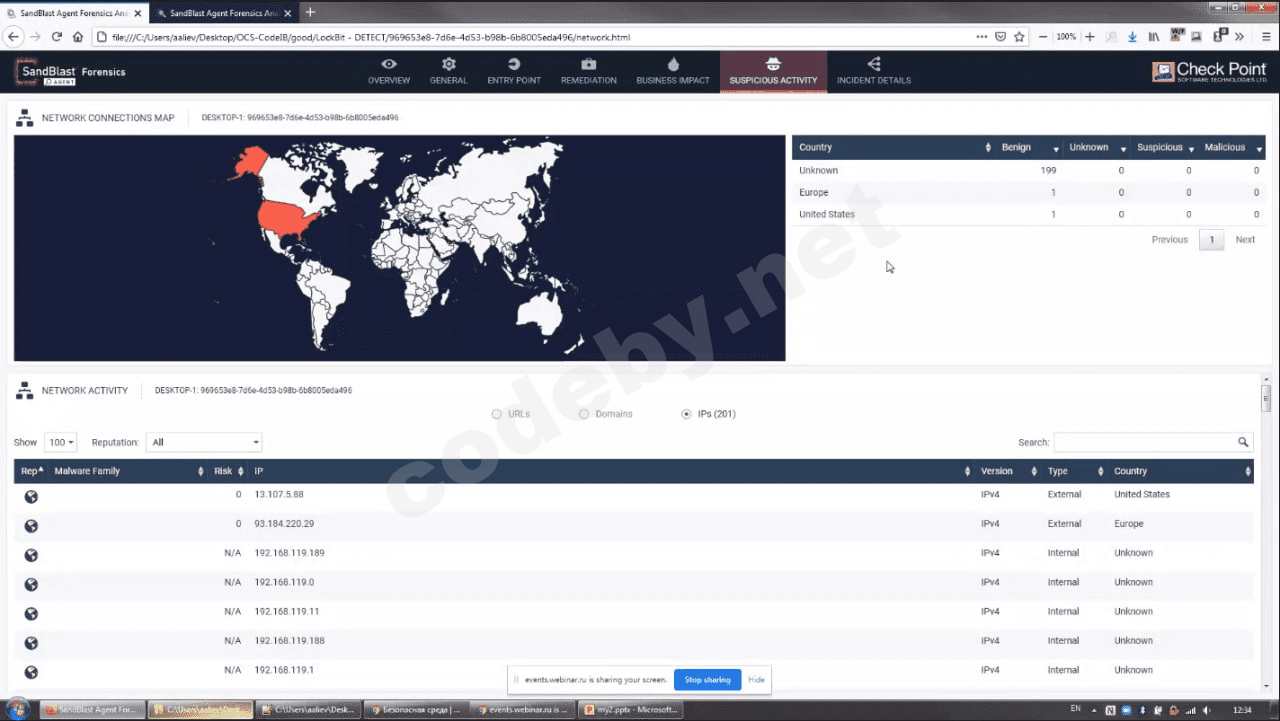Open the Remediation section
Viewport: 1280px width, 721px height.
click(x=589, y=71)
